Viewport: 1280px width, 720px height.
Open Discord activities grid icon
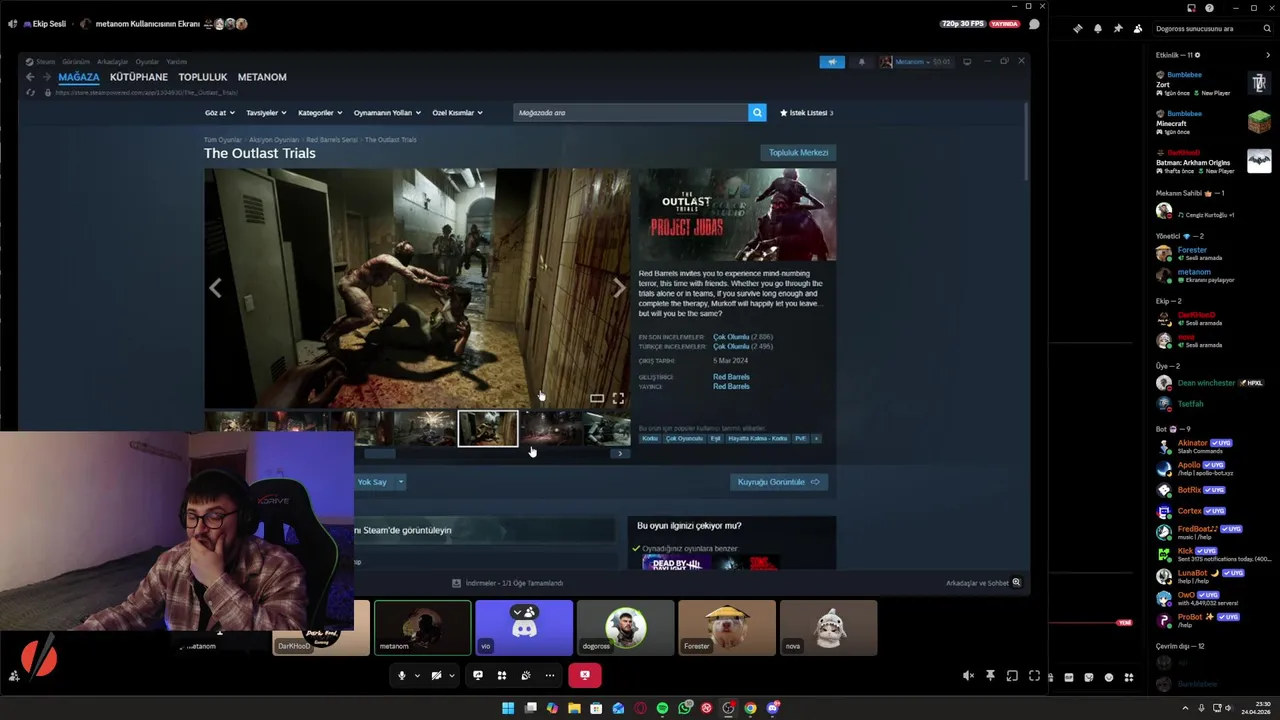coord(502,675)
